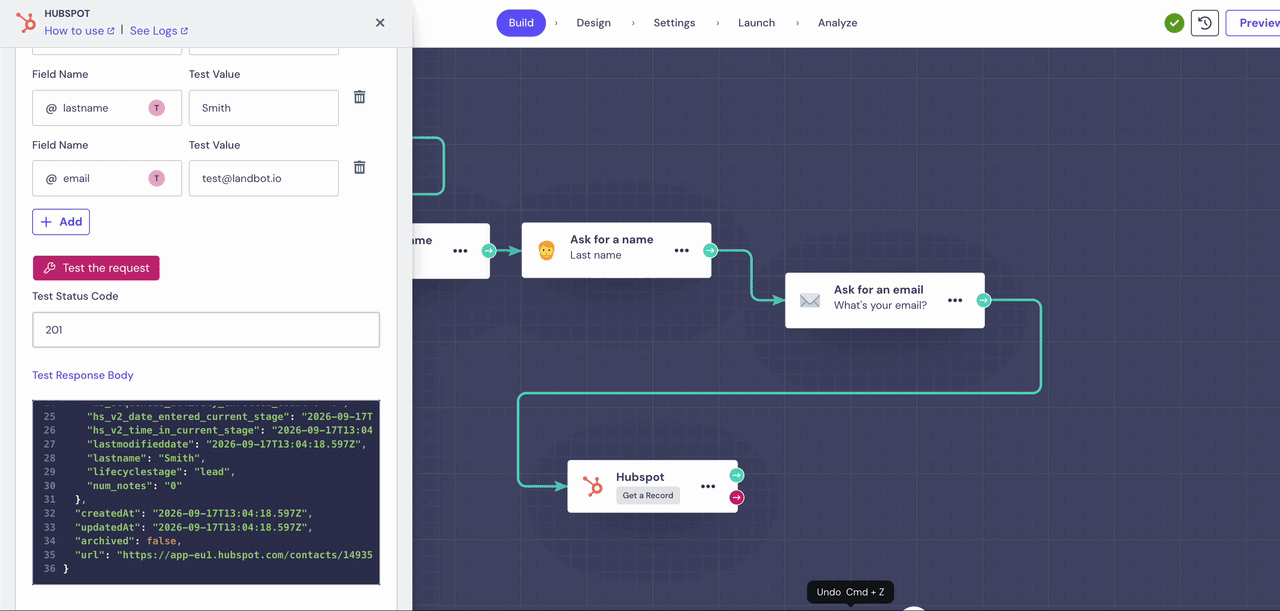
Task: Open version history clock icon
Action: (1205, 23)
